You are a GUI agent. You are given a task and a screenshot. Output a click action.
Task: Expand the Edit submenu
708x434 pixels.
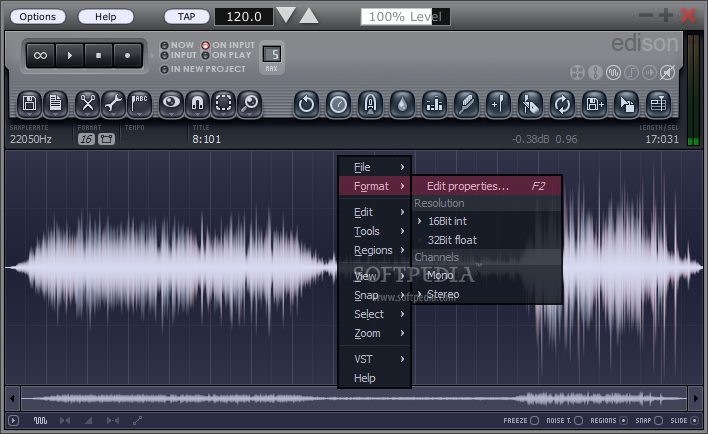click(x=375, y=212)
